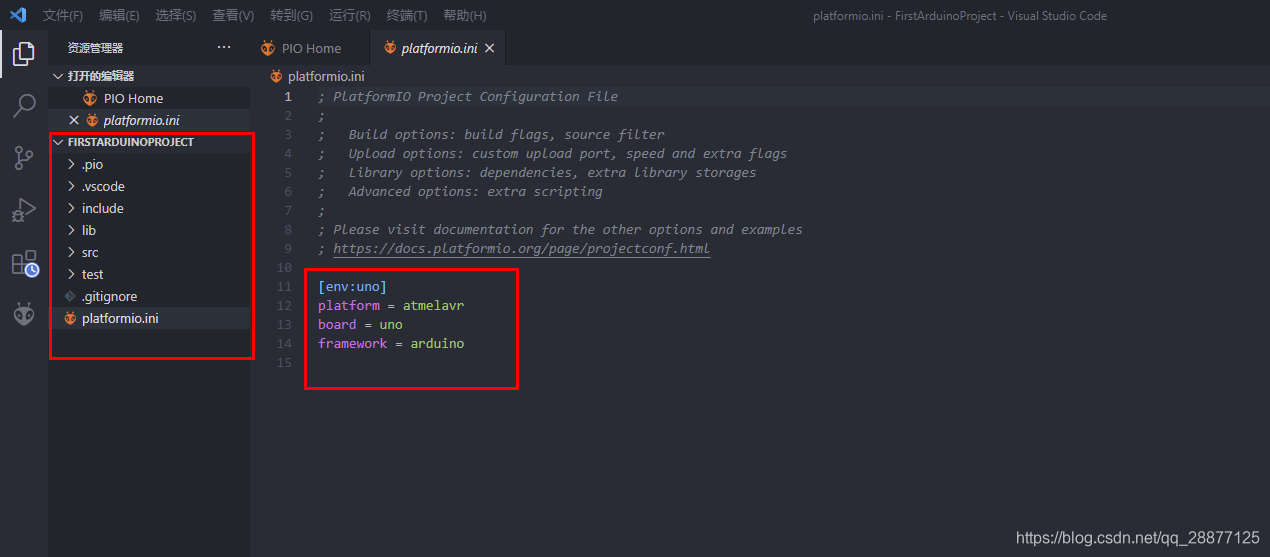This screenshot has height=557, width=1270.
Task: Open the 选择(S) menu
Action: 176,16
